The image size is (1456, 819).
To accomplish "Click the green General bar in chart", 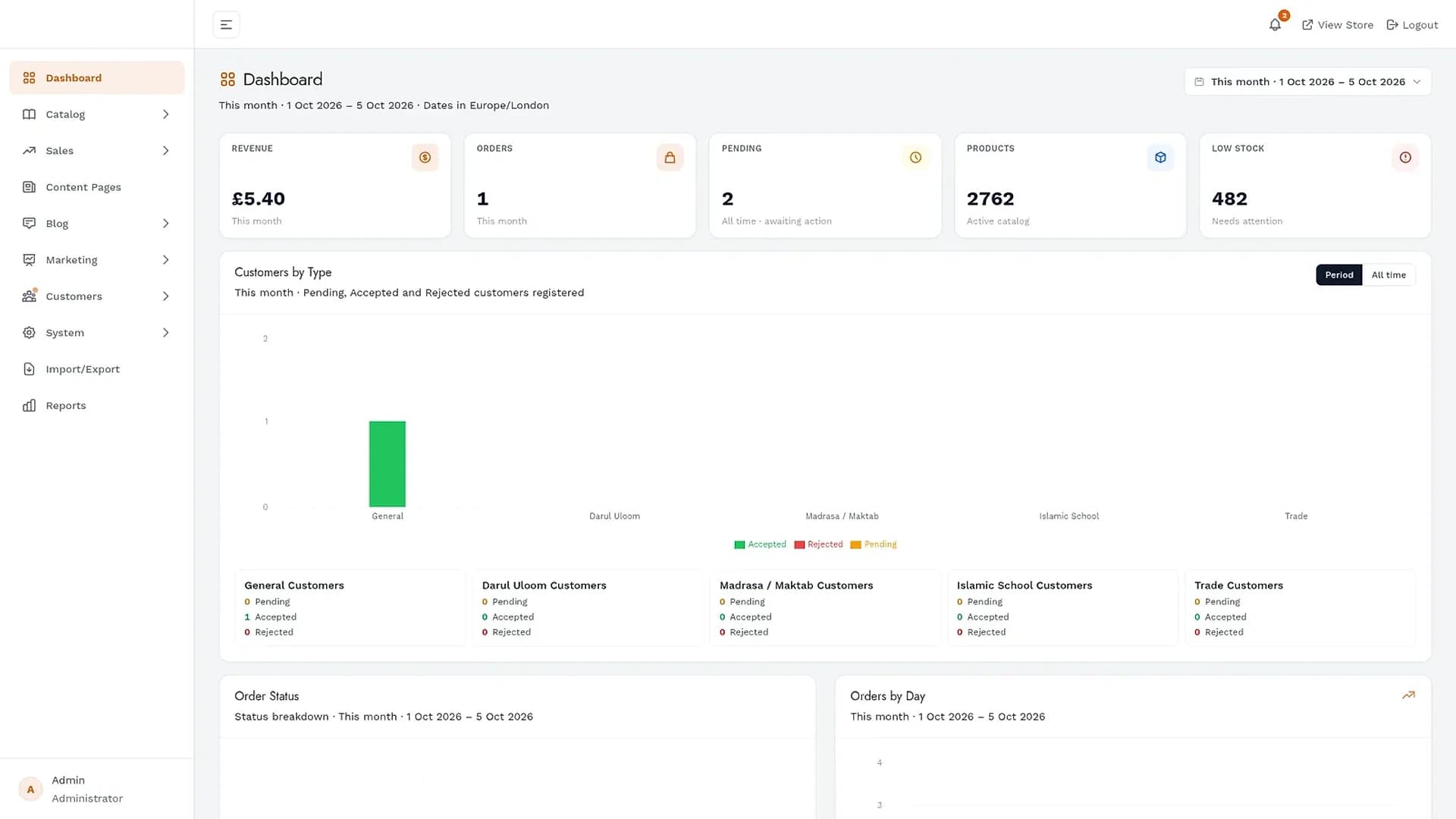I will [388, 464].
